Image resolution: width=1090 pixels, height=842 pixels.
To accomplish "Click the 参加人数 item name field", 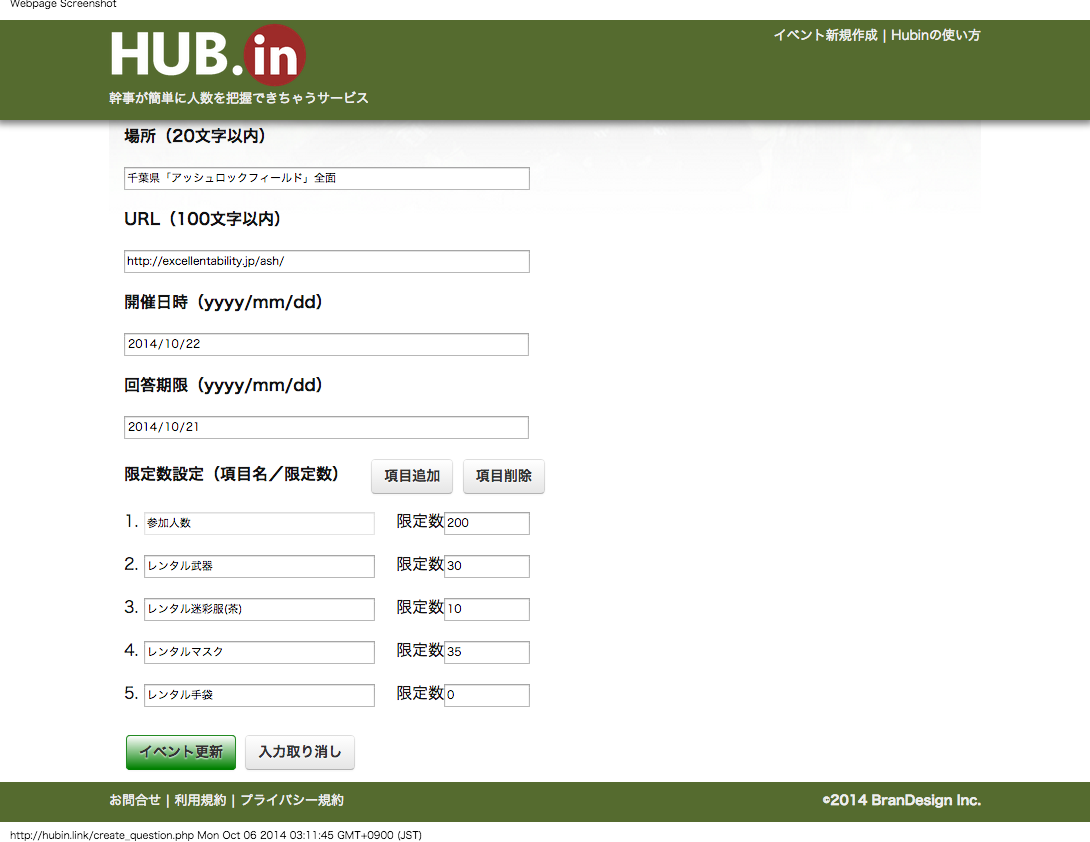I will click(259, 523).
